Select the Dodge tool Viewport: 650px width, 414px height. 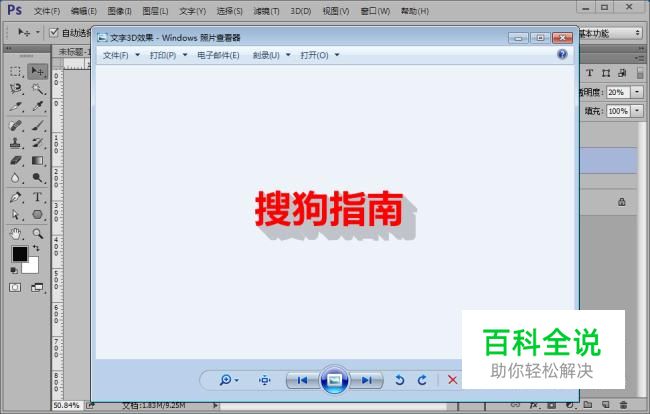click(x=37, y=178)
